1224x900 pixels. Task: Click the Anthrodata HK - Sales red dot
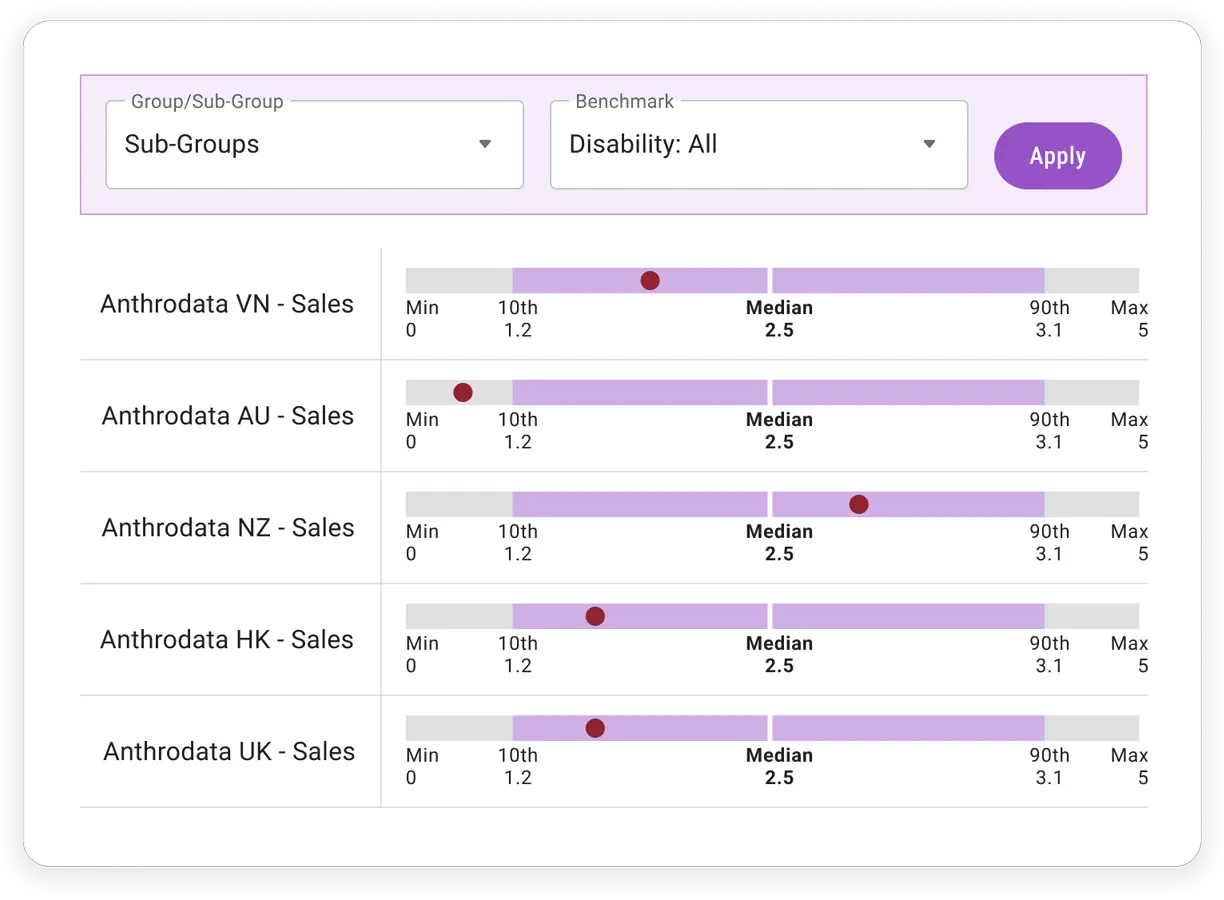[x=595, y=617]
